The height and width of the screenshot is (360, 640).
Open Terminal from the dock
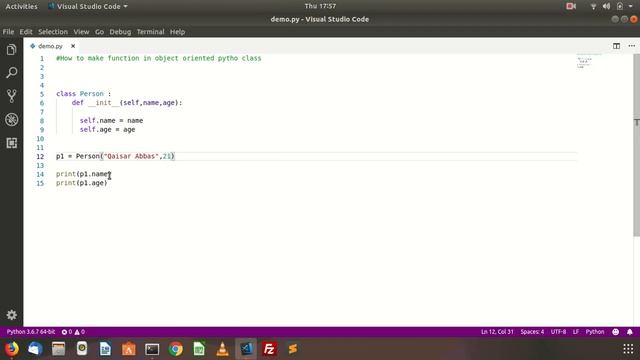pos(152,349)
